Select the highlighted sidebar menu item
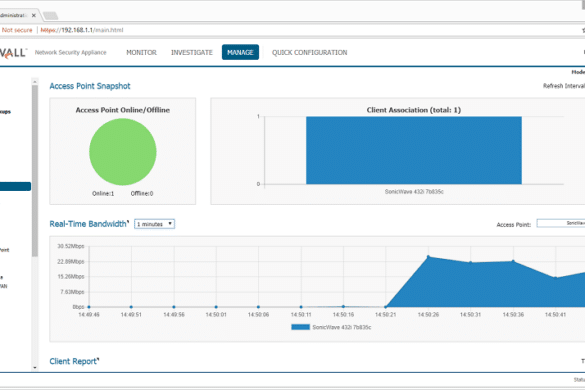The width and height of the screenshot is (585, 390). [x=15, y=186]
